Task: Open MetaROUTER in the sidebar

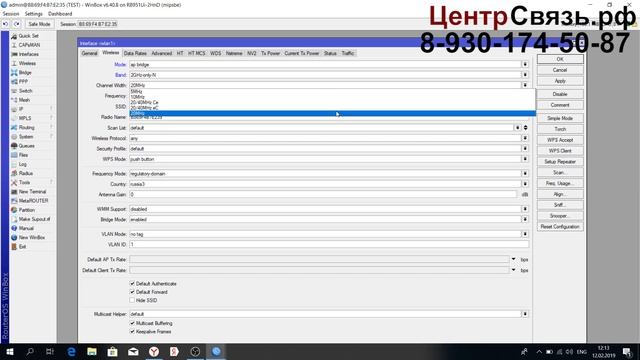Action: (x=33, y=201)
